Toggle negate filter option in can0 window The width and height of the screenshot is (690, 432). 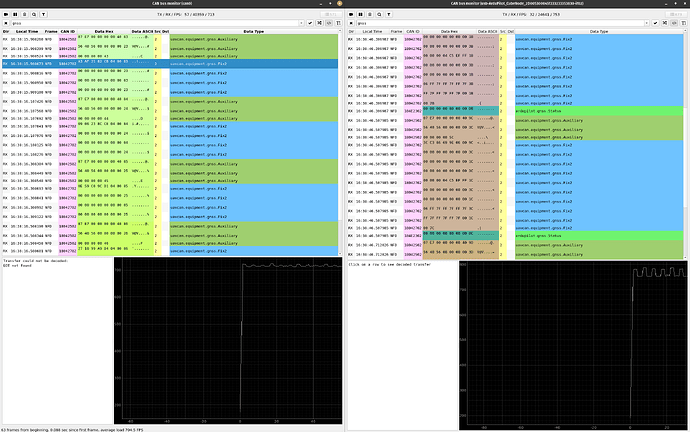pos(319,23)
